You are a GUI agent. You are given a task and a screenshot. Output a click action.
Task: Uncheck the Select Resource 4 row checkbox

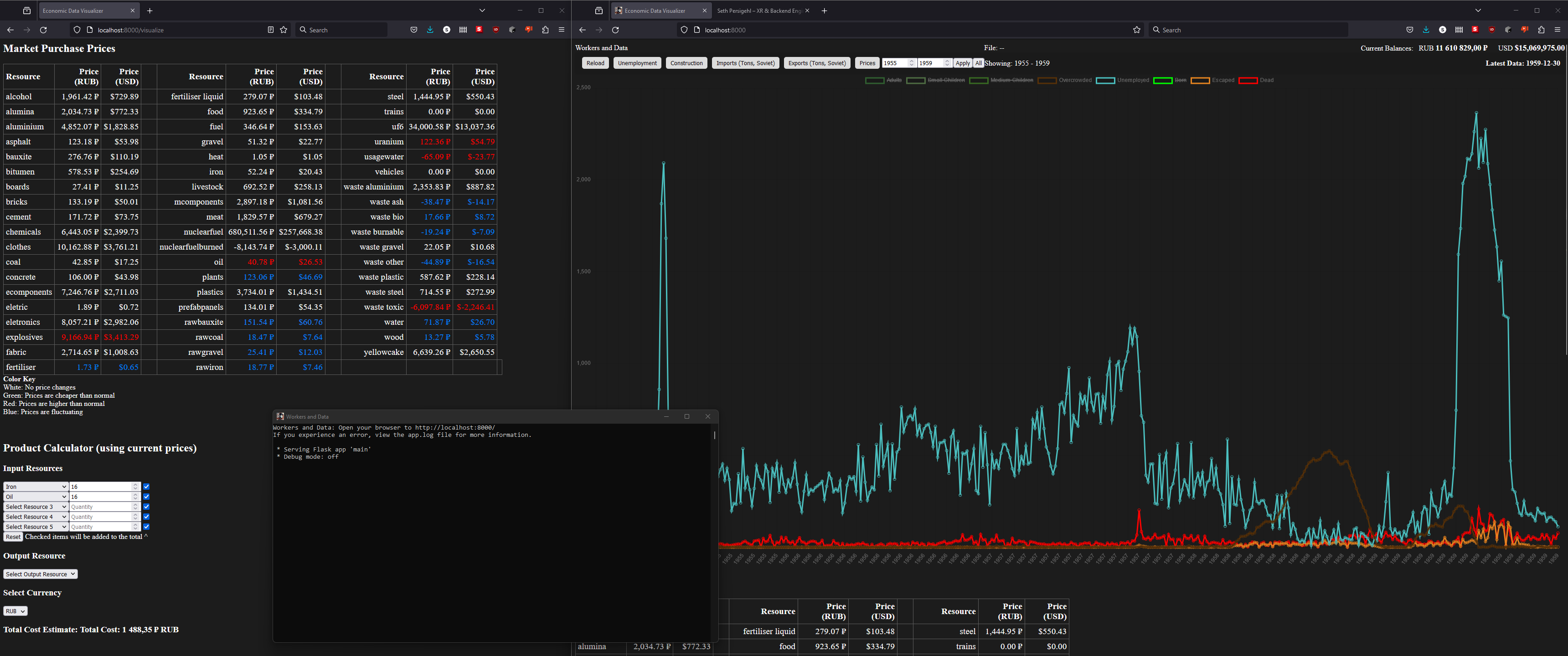coord(146,517)
